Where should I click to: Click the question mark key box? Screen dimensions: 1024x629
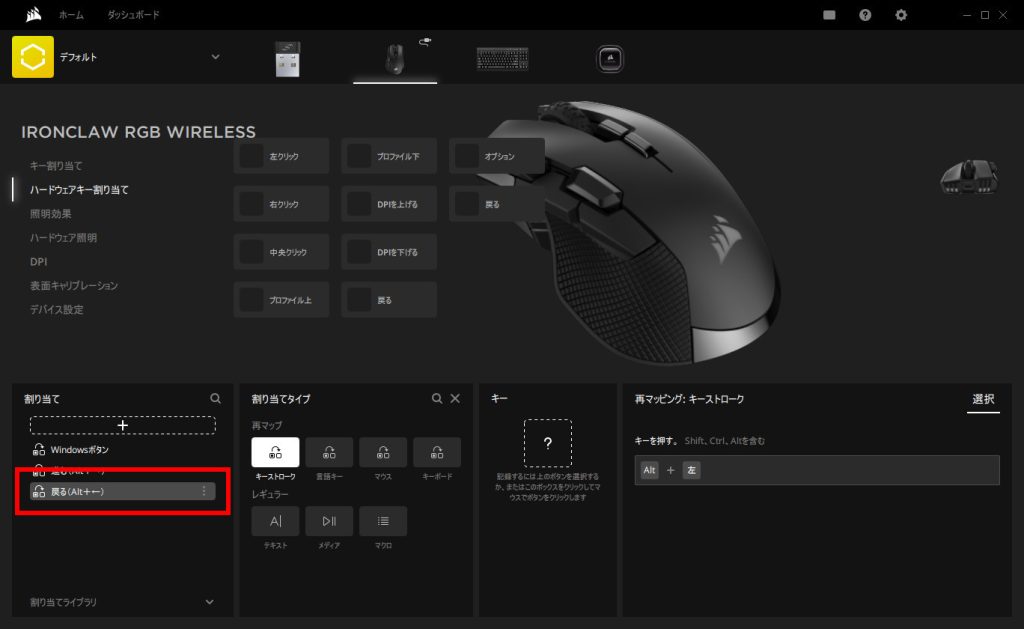(548, 443)
